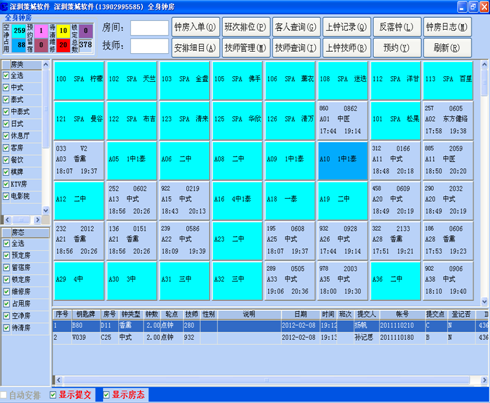Click table horizontal scrollbar right arrow

[x=484, y=380]
